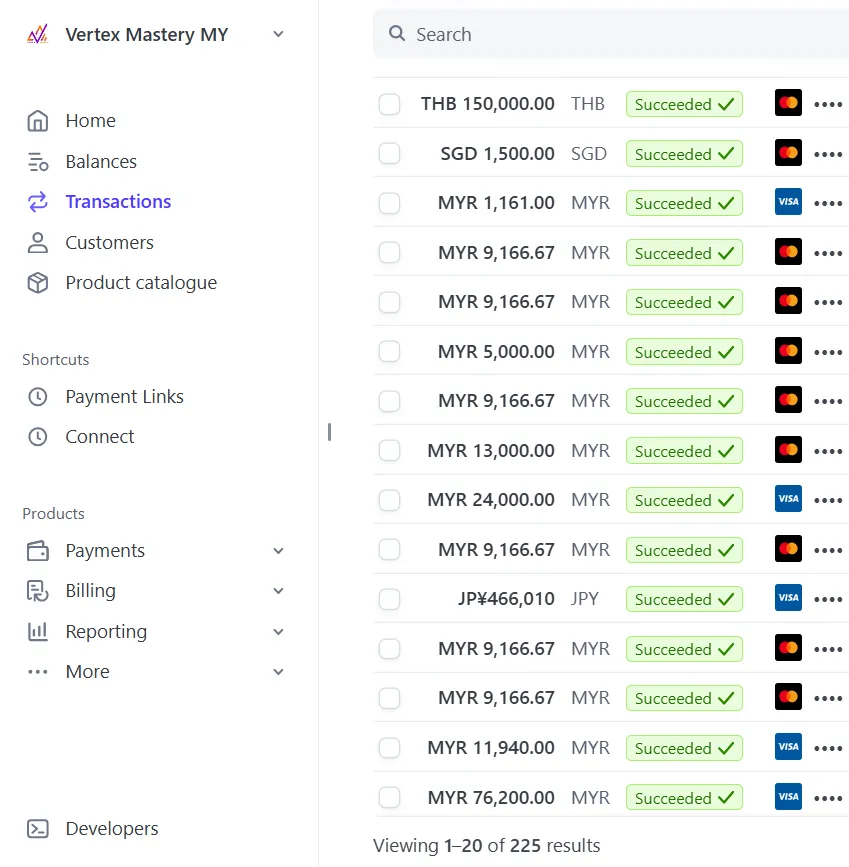Click the Home icon in sidebar
849x867 pixels.
38,121
